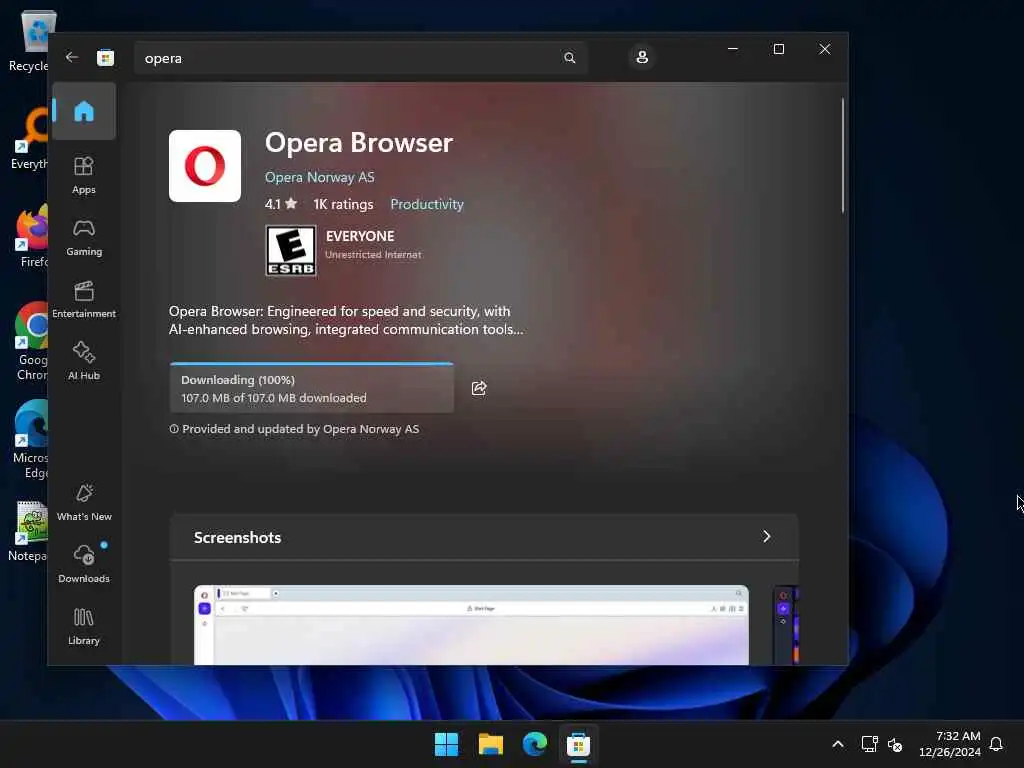This screenshot has height=768, width=1024.
Task: Click the 1K ratings text
Action: pyautogui.click(x=343, y=204)
